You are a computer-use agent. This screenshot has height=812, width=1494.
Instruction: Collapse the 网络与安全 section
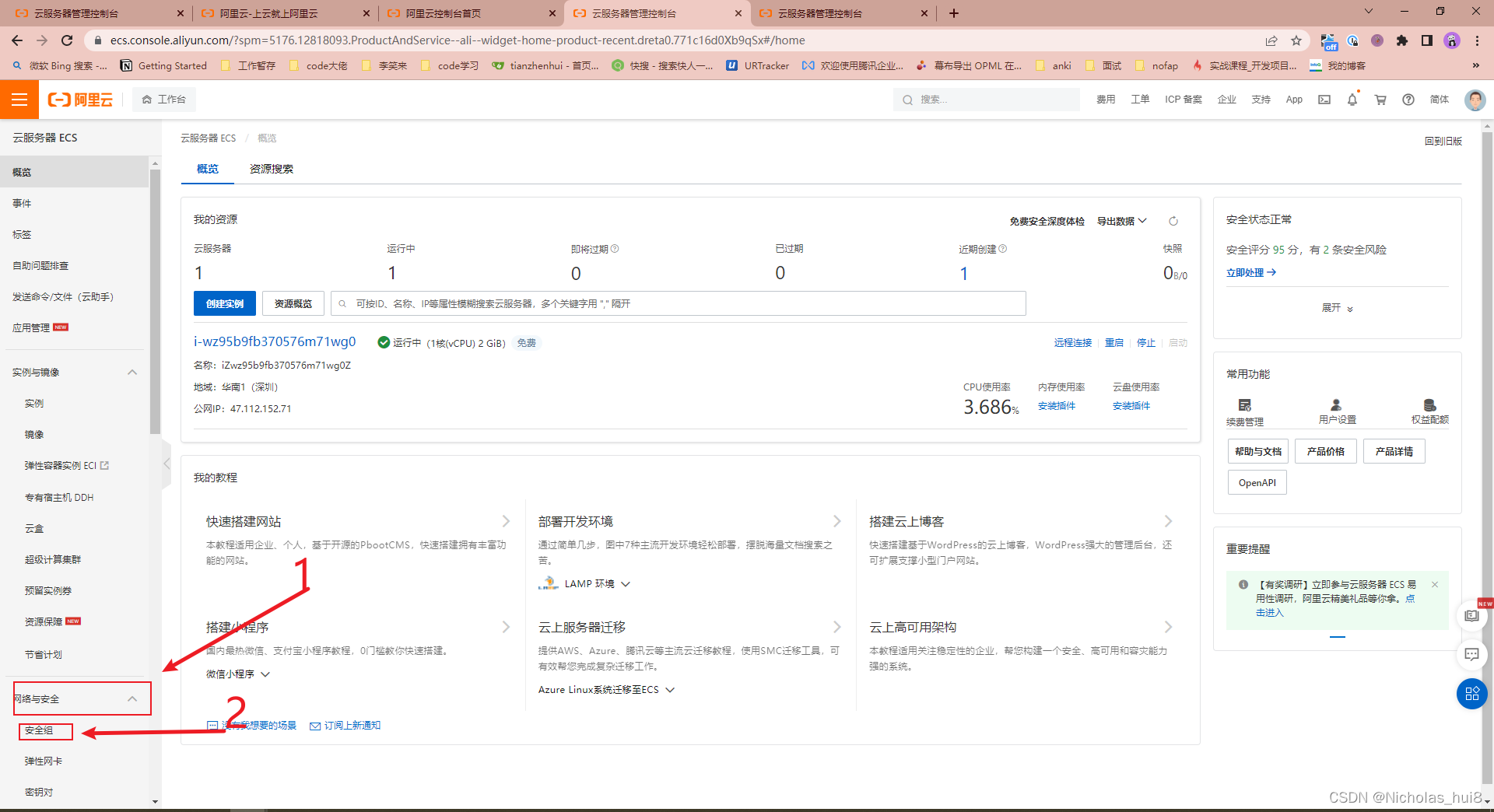(132, 699)
